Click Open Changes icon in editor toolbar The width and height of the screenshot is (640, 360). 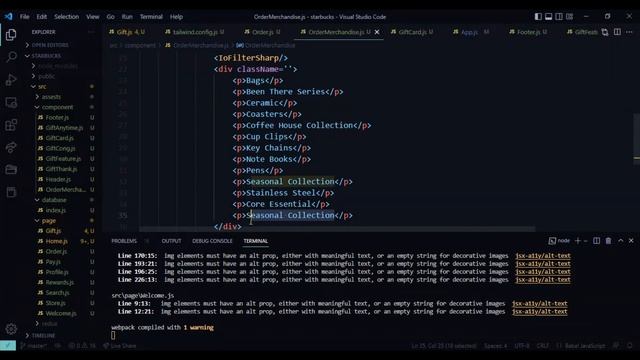click(x=605, y=32)
